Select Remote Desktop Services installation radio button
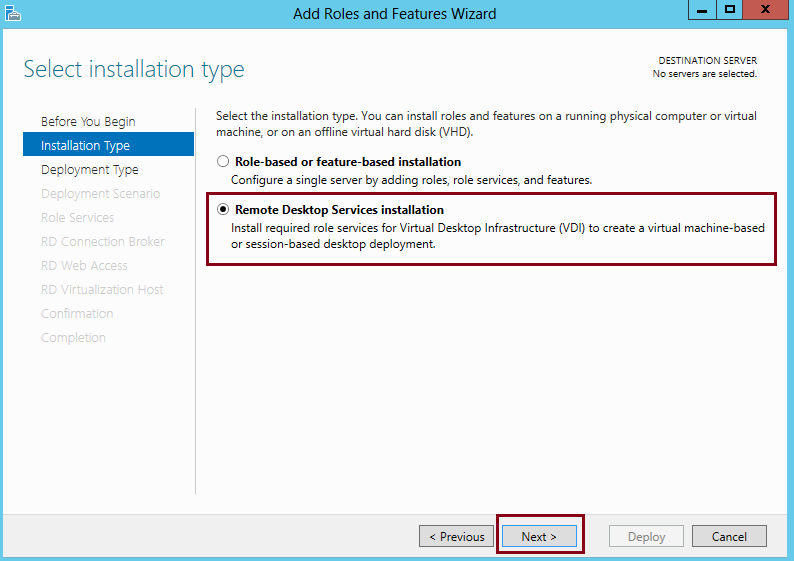The image size is (794, 561). (x=223, y=209)
